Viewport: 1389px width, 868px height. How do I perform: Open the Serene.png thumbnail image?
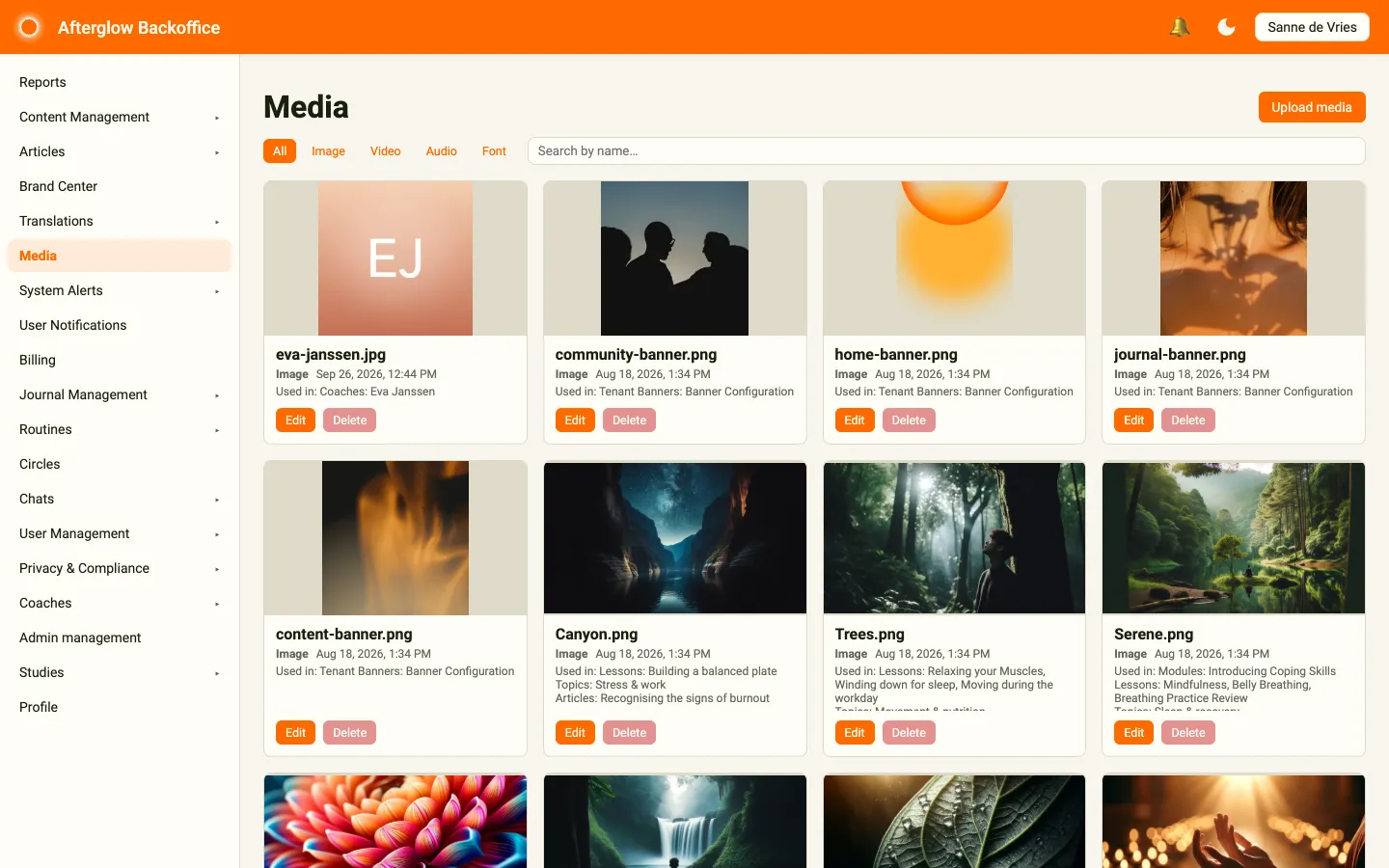point(1234,538)
